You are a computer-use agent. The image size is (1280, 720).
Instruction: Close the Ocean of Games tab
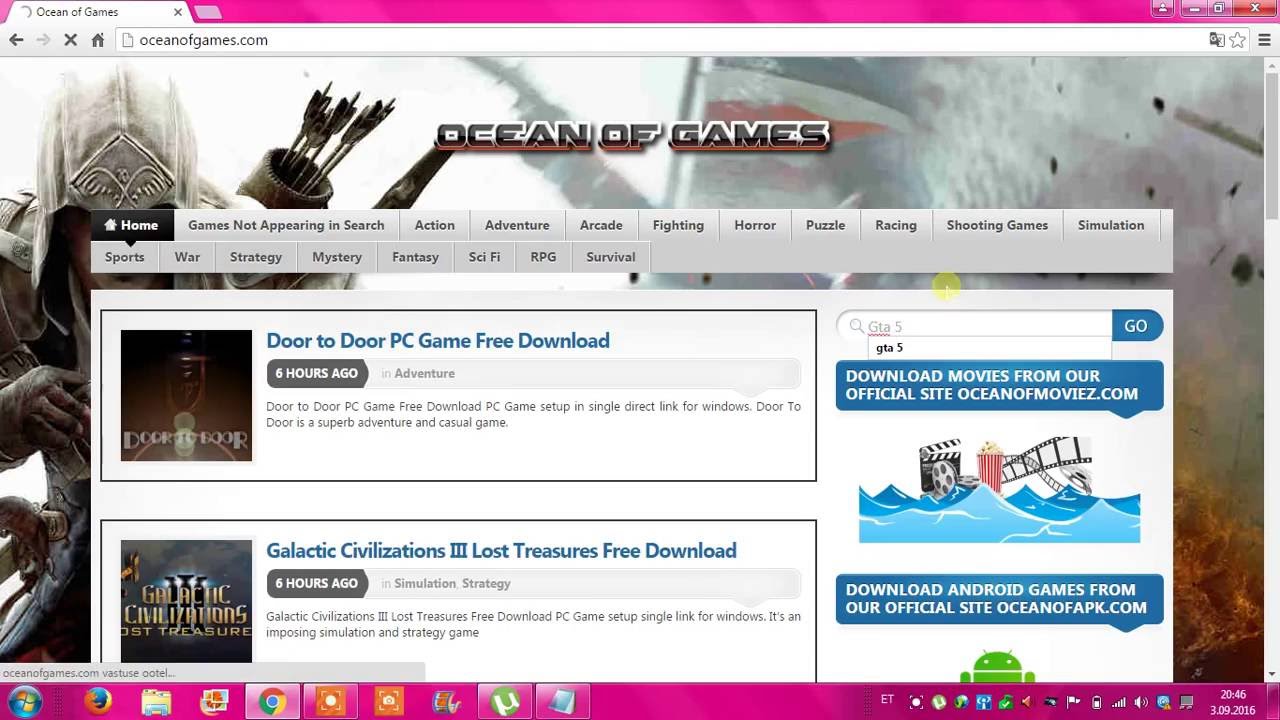click(179, 12)
